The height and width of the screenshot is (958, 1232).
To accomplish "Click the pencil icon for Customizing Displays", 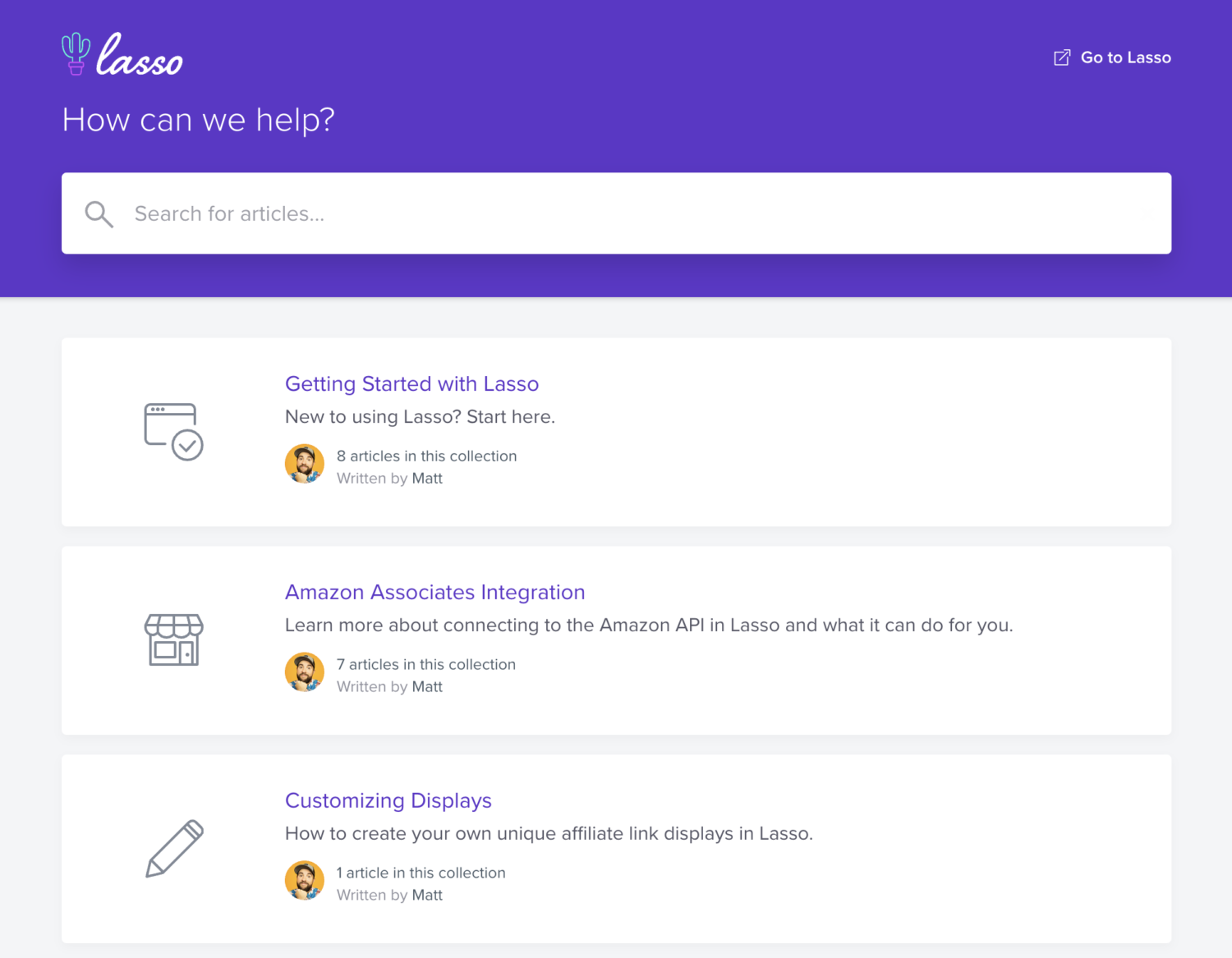I will coord(174,849).
